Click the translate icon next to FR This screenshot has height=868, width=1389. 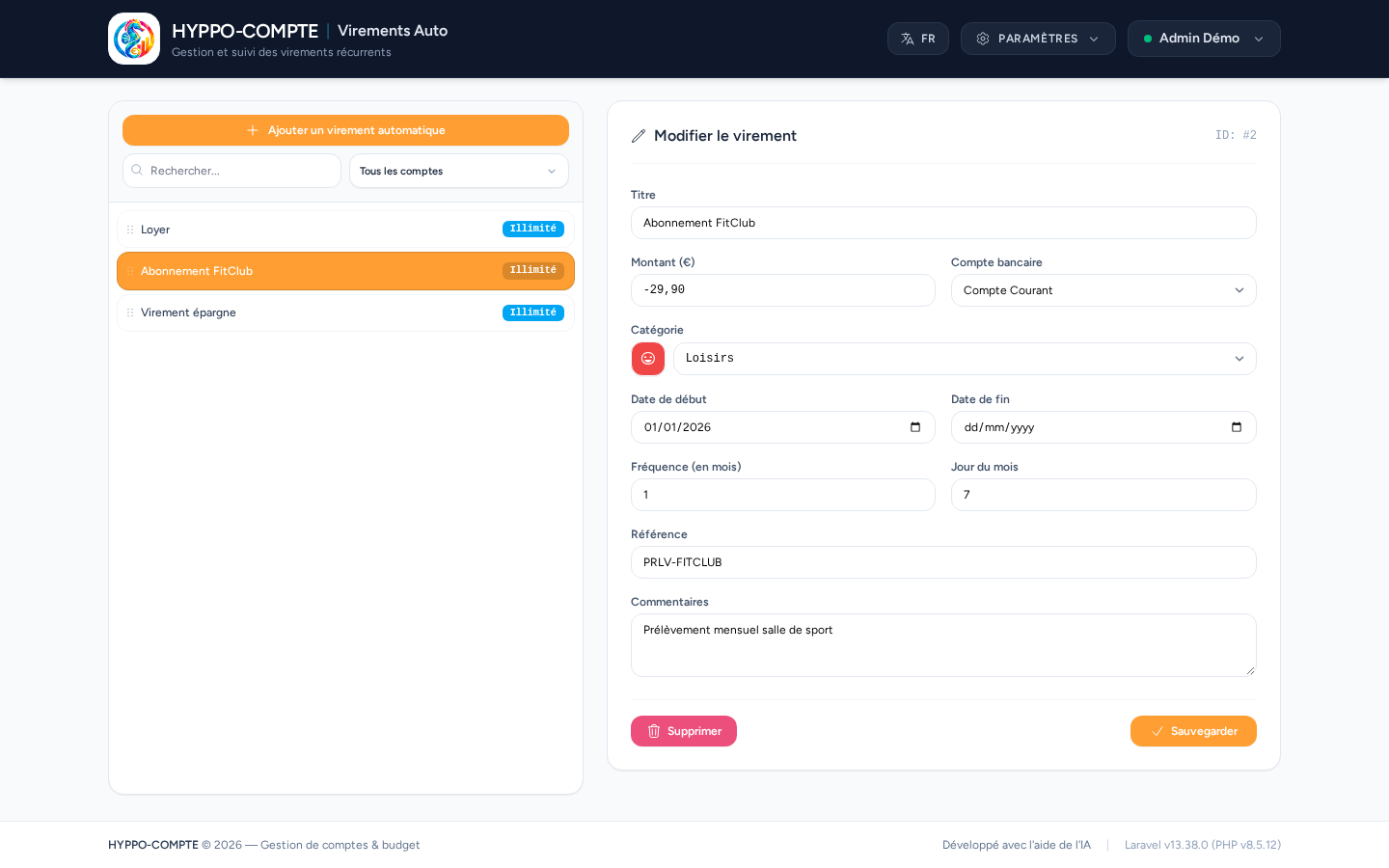tap(908, 39)
